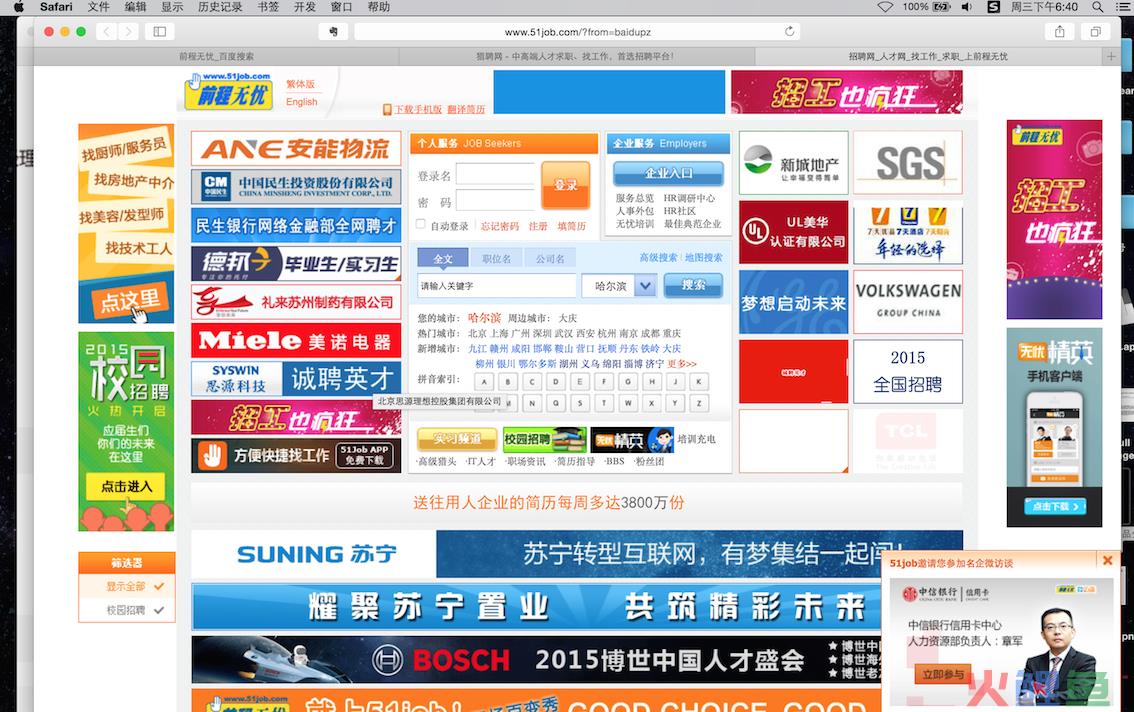Toggle 显示全部 filter checkmark
The width and height of the screenshot is (1134, 712).
[x=158, y=586]
